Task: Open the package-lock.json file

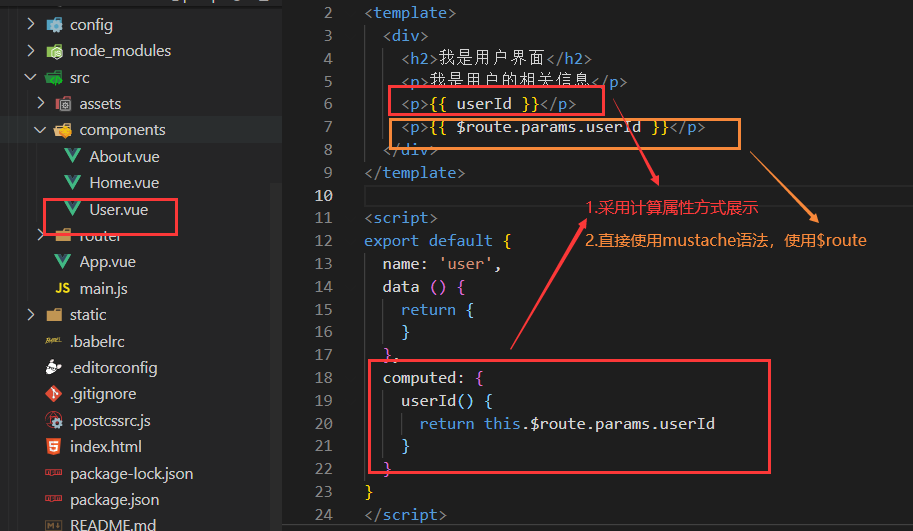Action: coord(132,474)
